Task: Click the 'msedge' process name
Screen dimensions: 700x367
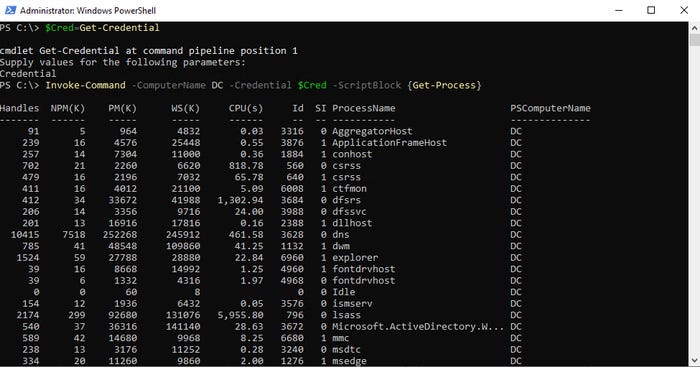Action: [x=350, y=361]
